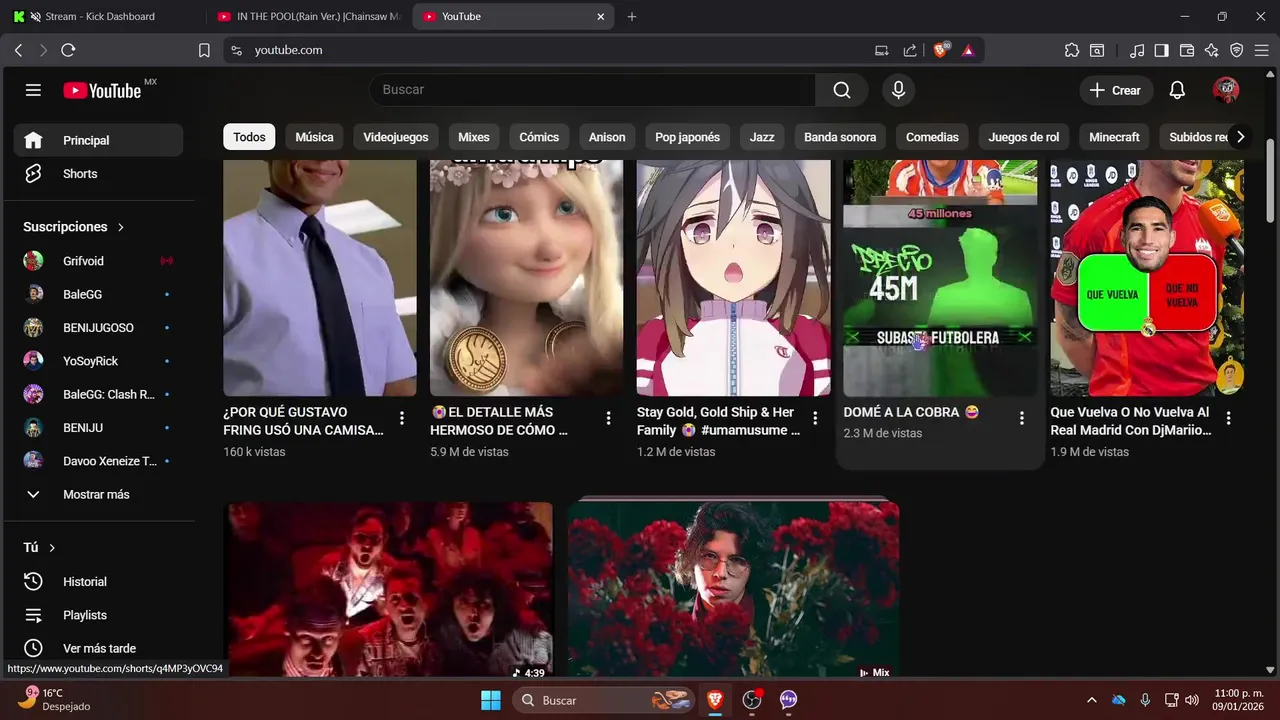This screenshot has height=720, width=1280.
Task: Click the Crear button
Action: (1116, 90)
